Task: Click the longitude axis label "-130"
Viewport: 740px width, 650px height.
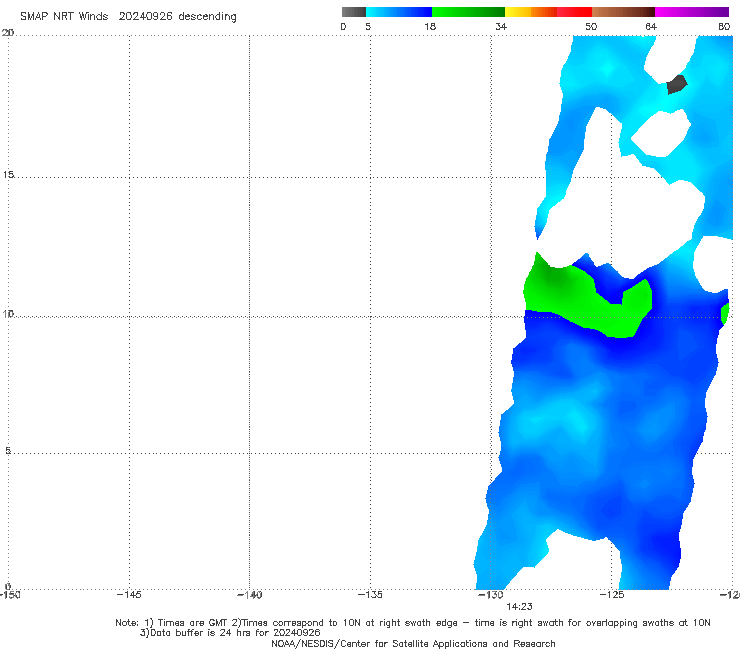Action: click(x=491, y=595)
